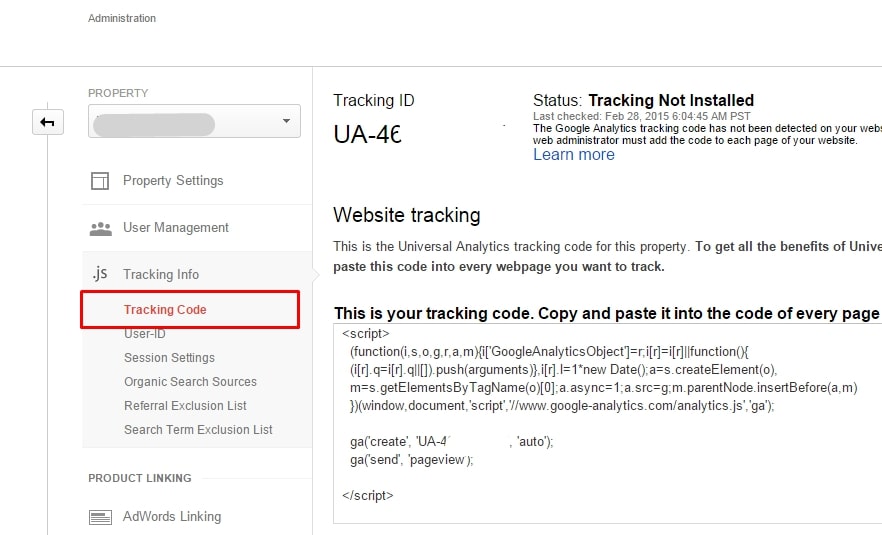
Task: Go to Session Settings
Action: pos(169,358)
